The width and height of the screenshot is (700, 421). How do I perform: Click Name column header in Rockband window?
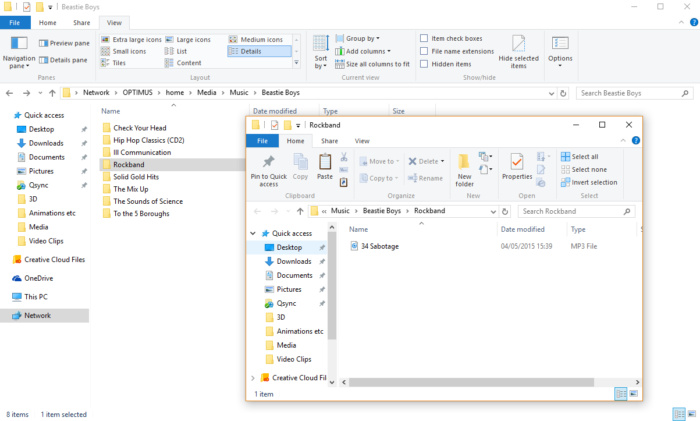358,229
